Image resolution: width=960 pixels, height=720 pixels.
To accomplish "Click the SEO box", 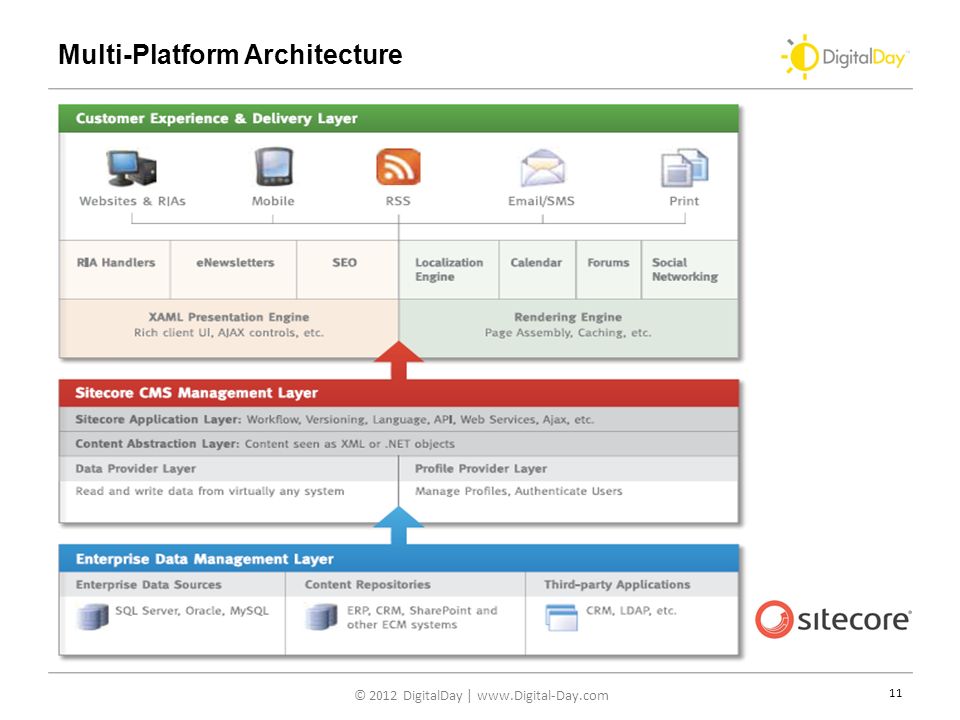I will point(348,269).
